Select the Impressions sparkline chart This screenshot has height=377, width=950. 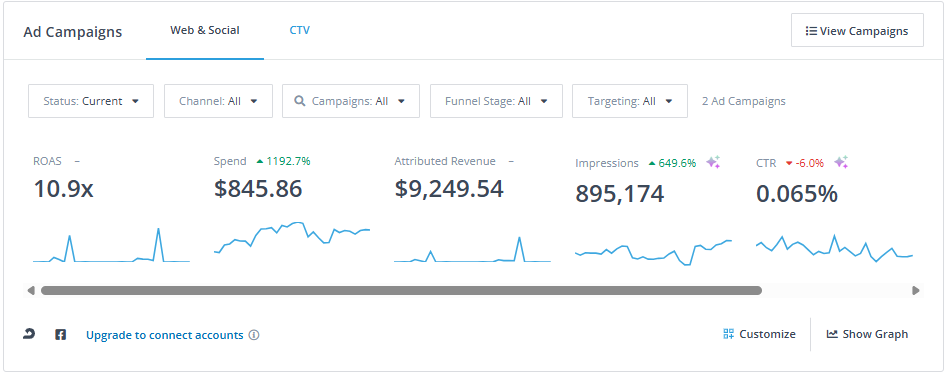coord(653,253)
